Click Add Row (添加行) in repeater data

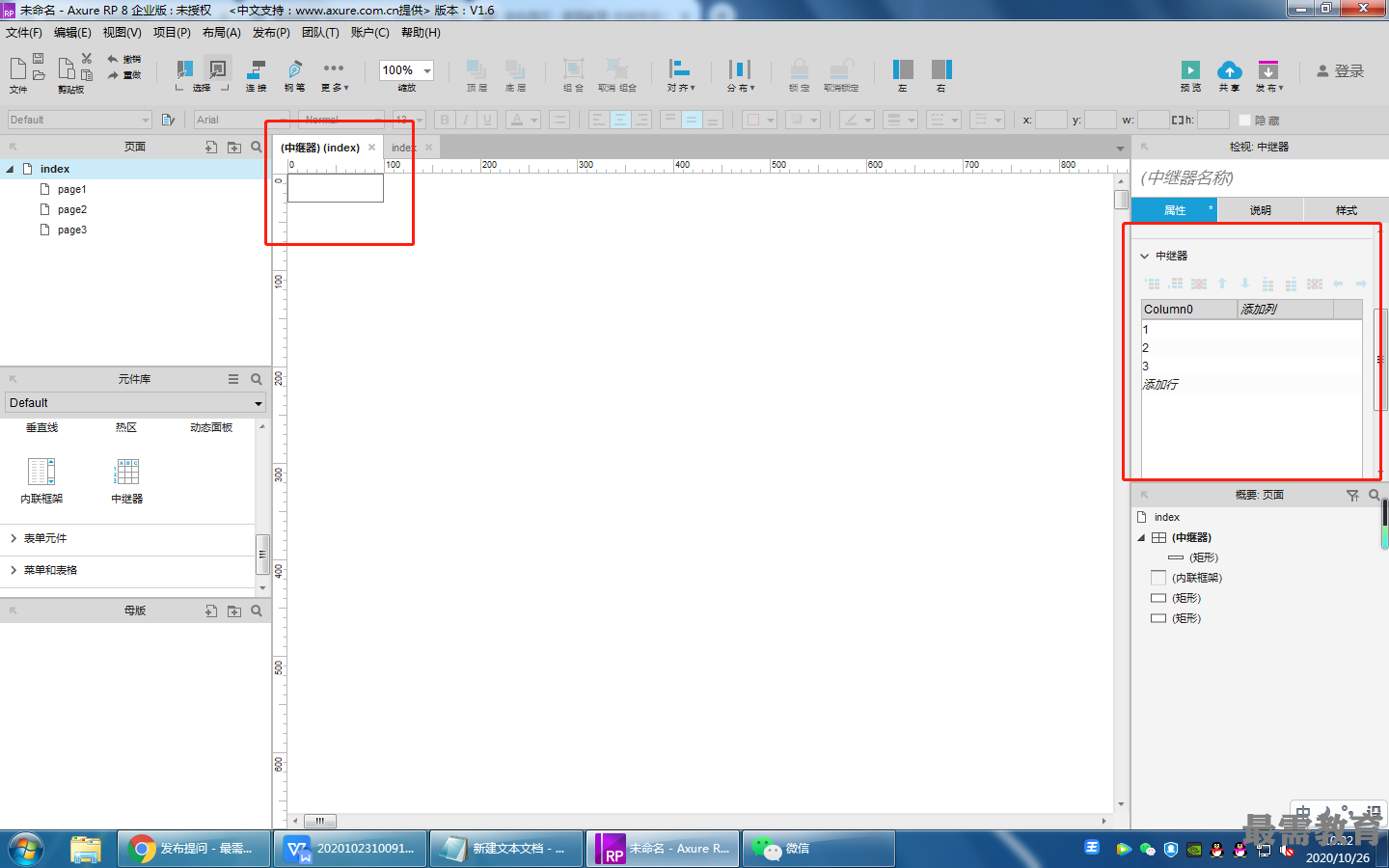tap(1160, 384)
